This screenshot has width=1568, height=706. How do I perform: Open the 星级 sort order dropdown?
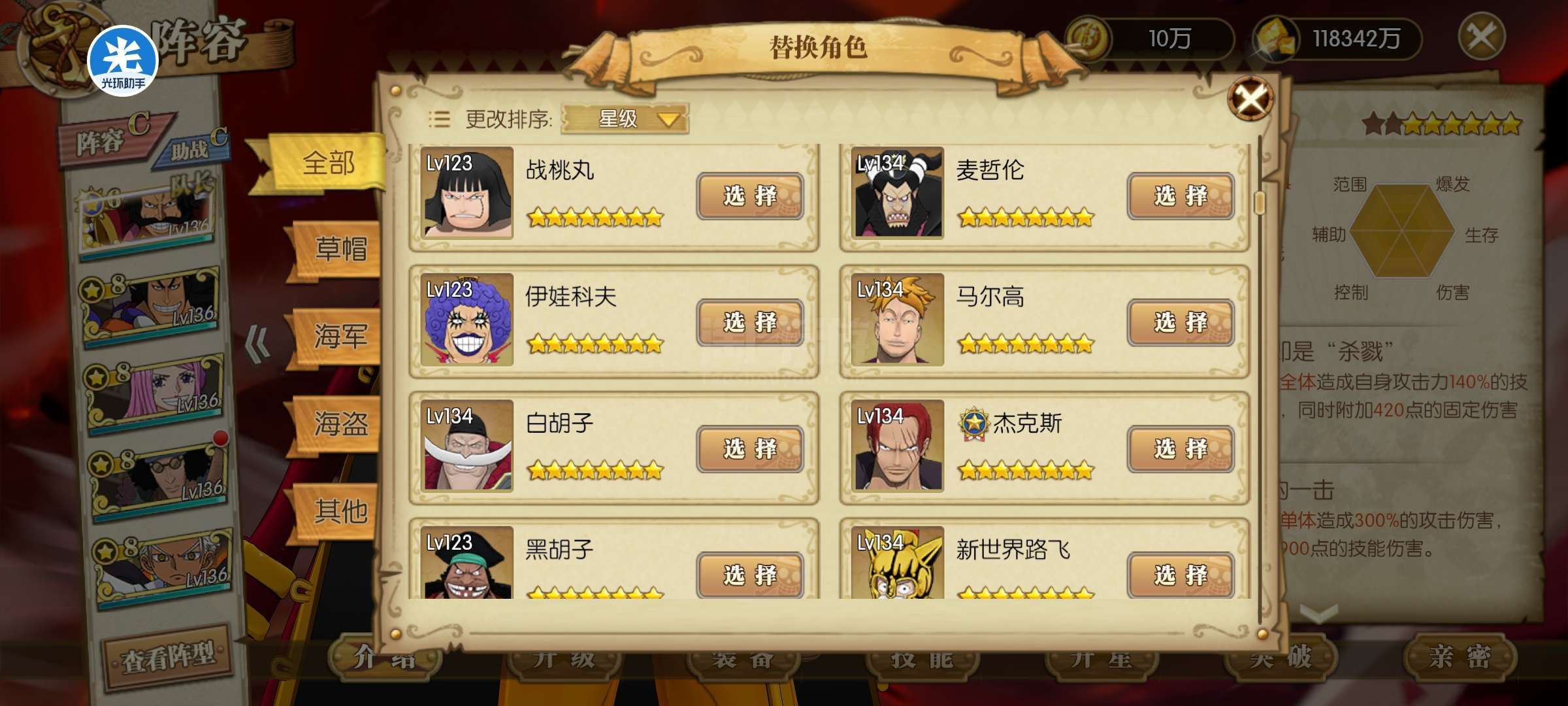point(625,119)
